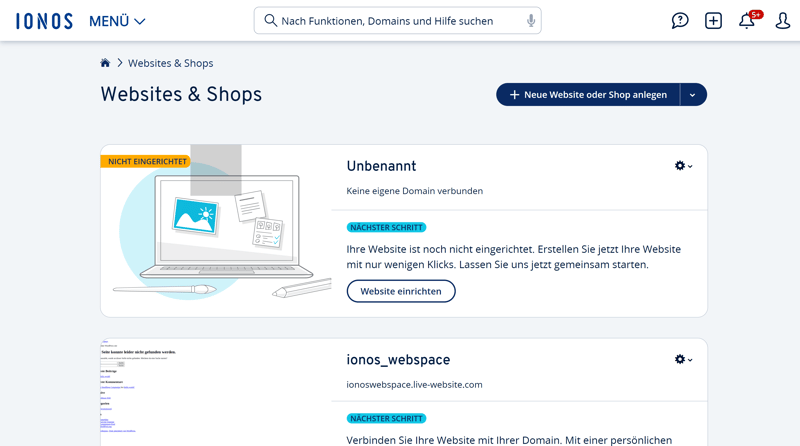Open gear settings for ionos_webspace

click(x=683, y=359)
